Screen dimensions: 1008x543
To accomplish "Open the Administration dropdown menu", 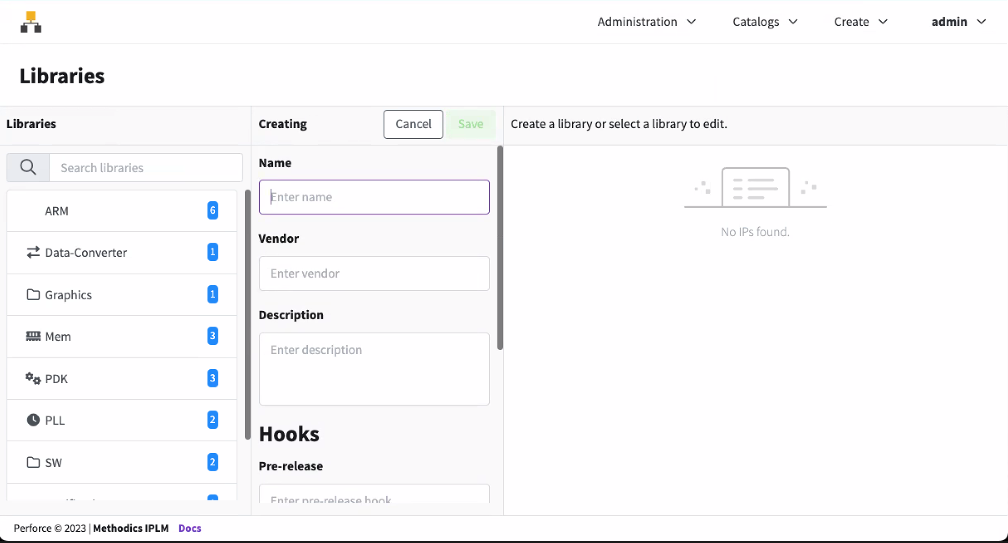I will [x=647, y=22].
